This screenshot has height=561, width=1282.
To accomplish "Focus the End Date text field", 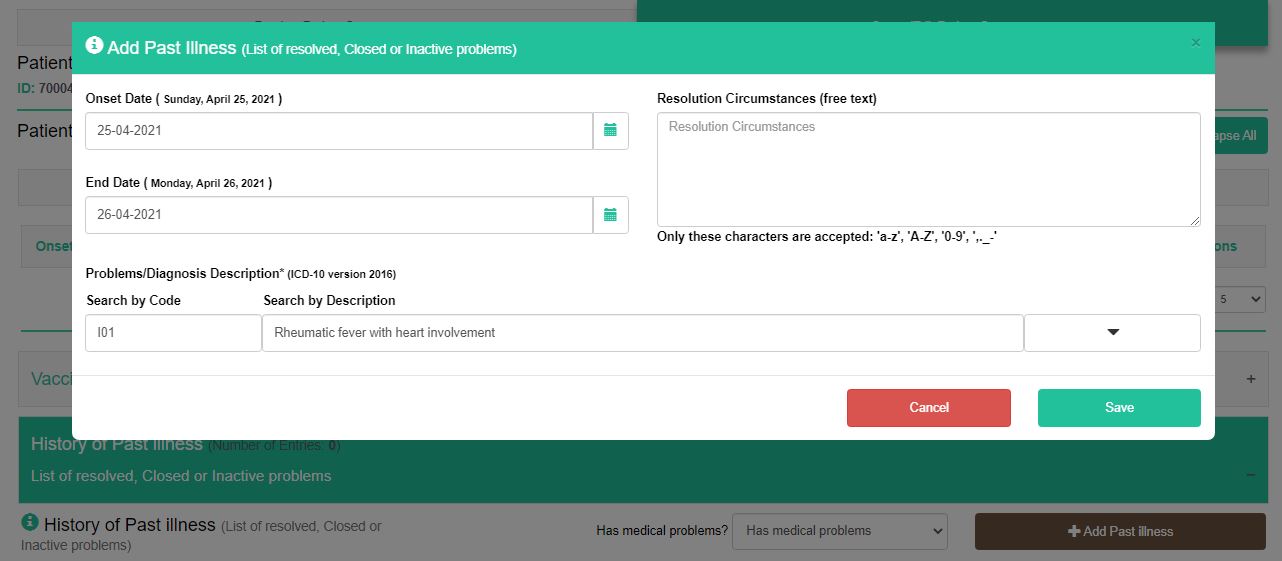I will pyautogui.click(x=339, y=215).
